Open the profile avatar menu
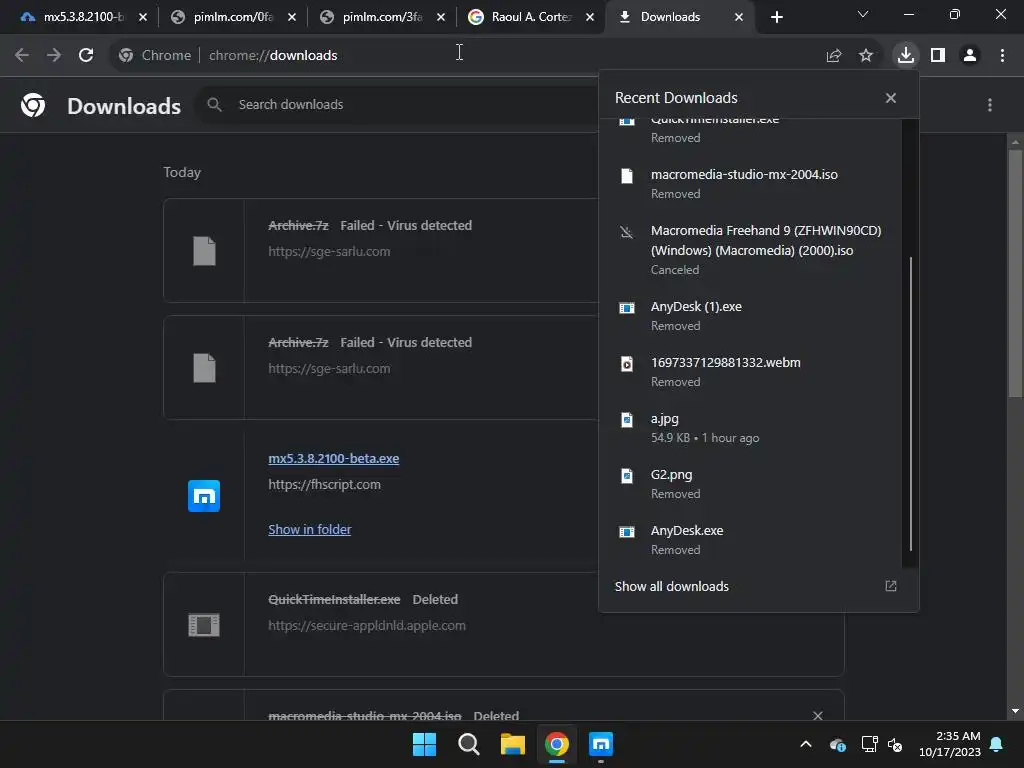The image size is (1024, 768). pos(970,56)
